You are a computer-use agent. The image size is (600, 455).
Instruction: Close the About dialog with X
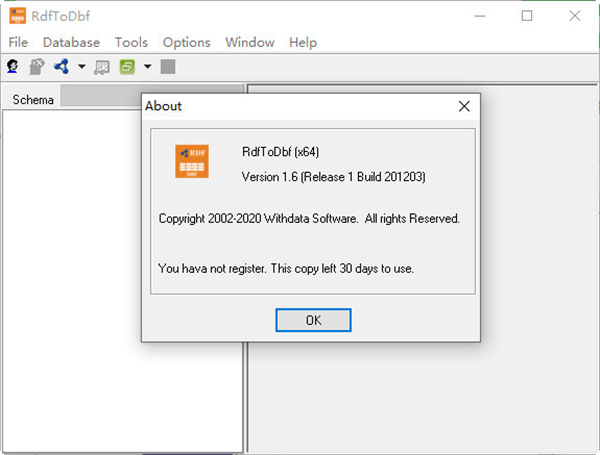point(463,106)
